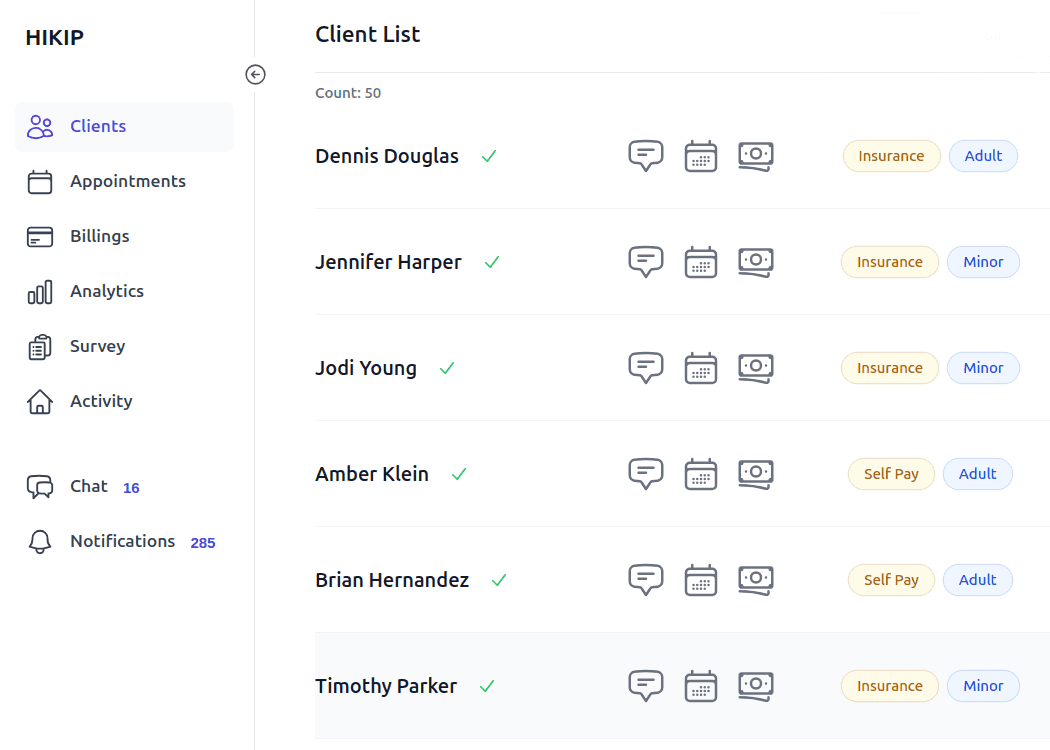
Task: Open Brian Hernandez's calendar icon
Action: 701,580
